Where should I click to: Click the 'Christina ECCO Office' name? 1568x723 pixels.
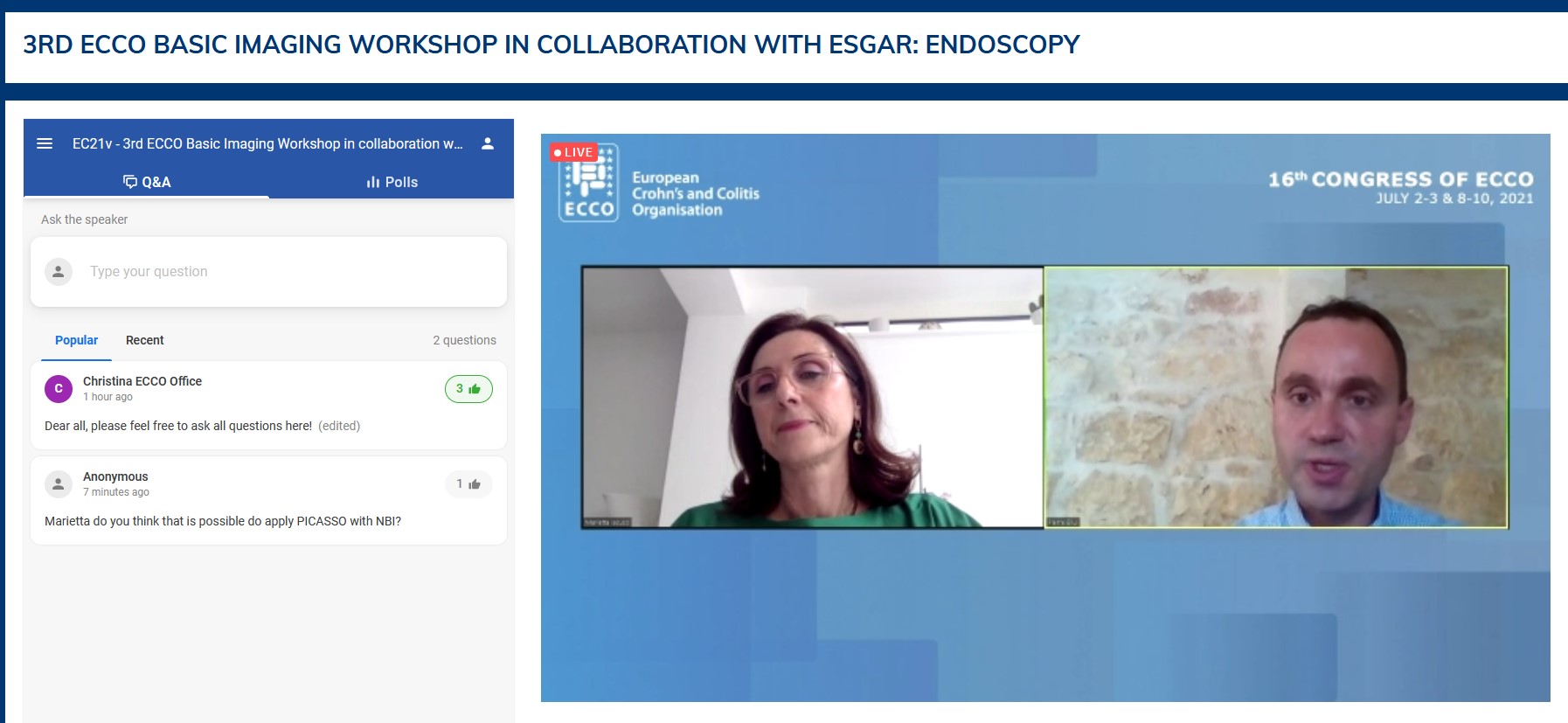coord(142,381)
